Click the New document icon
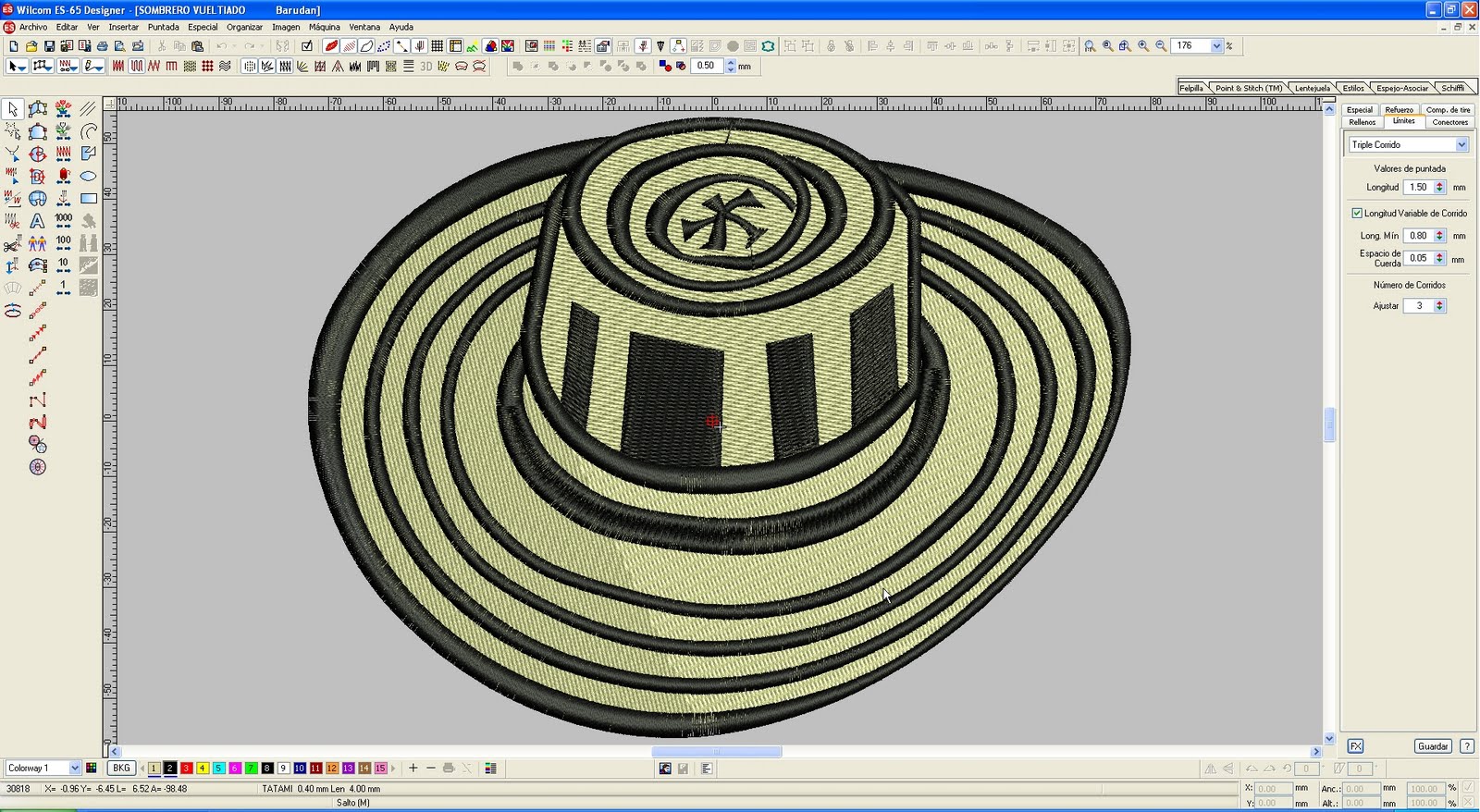The width and height of the screenshot is (1480, 812). click(13, 46)
